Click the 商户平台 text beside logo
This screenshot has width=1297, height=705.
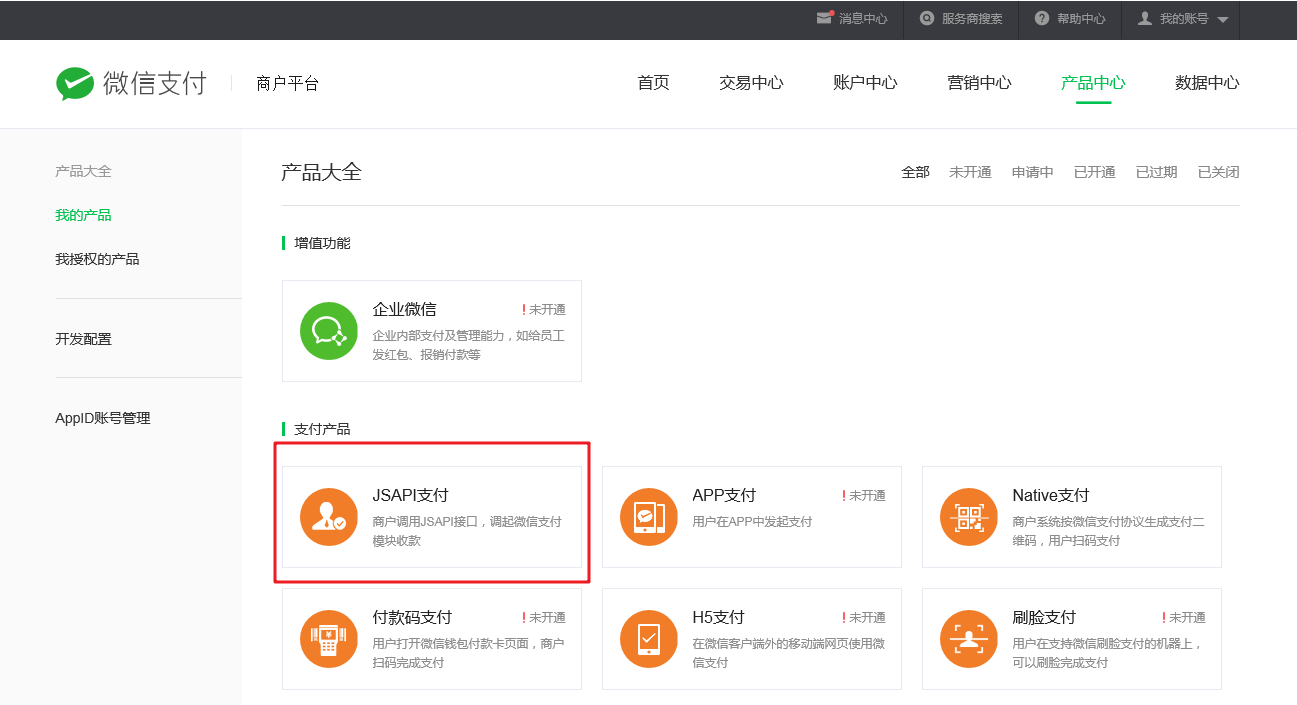(x=287, y=84)
